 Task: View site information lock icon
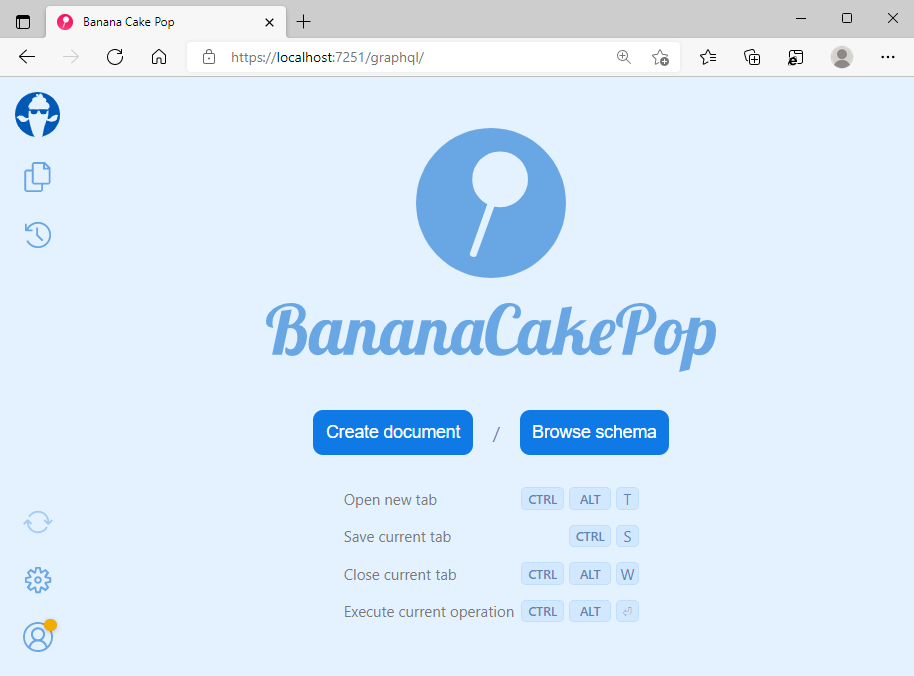pos(209,57)
